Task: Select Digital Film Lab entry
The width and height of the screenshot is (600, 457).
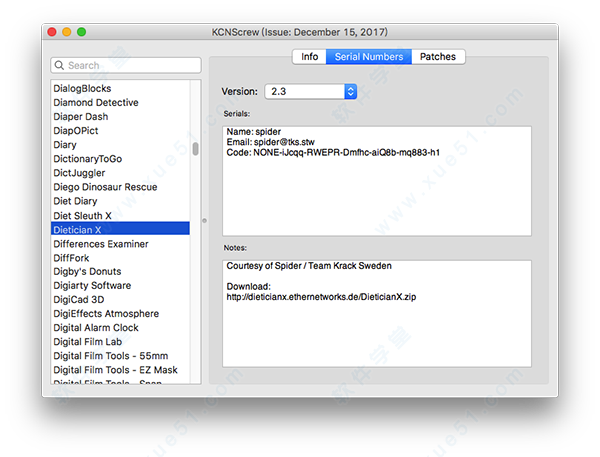Action: [x=120, y=342]
